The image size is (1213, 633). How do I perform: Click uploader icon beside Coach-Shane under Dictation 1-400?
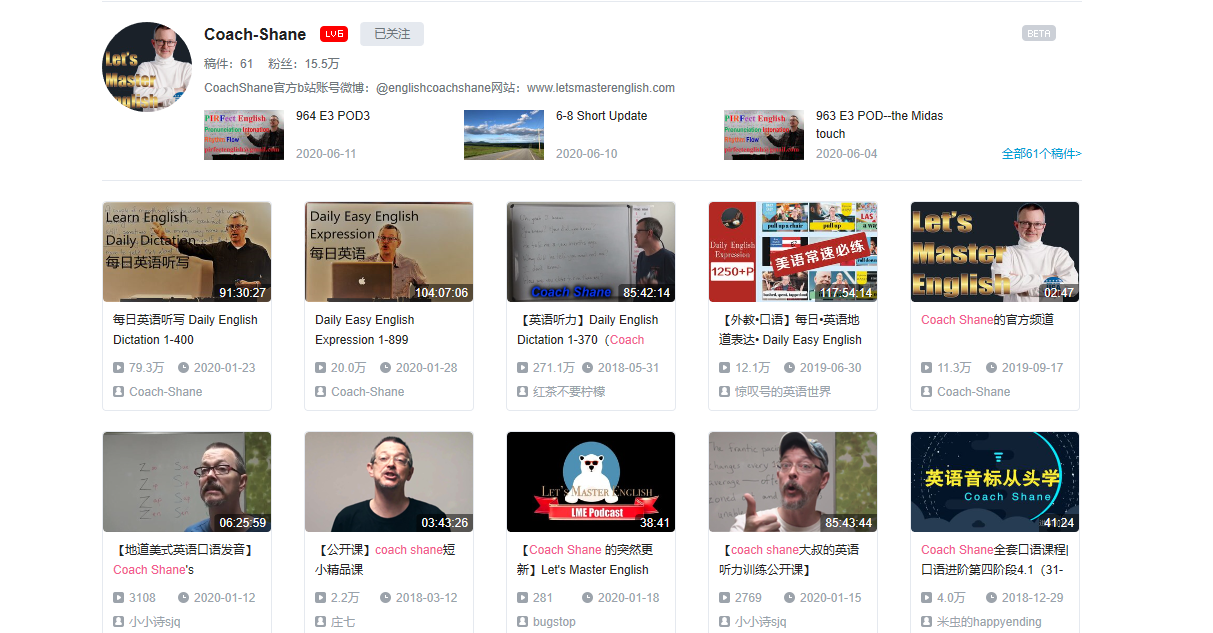[x=119, y=392]
